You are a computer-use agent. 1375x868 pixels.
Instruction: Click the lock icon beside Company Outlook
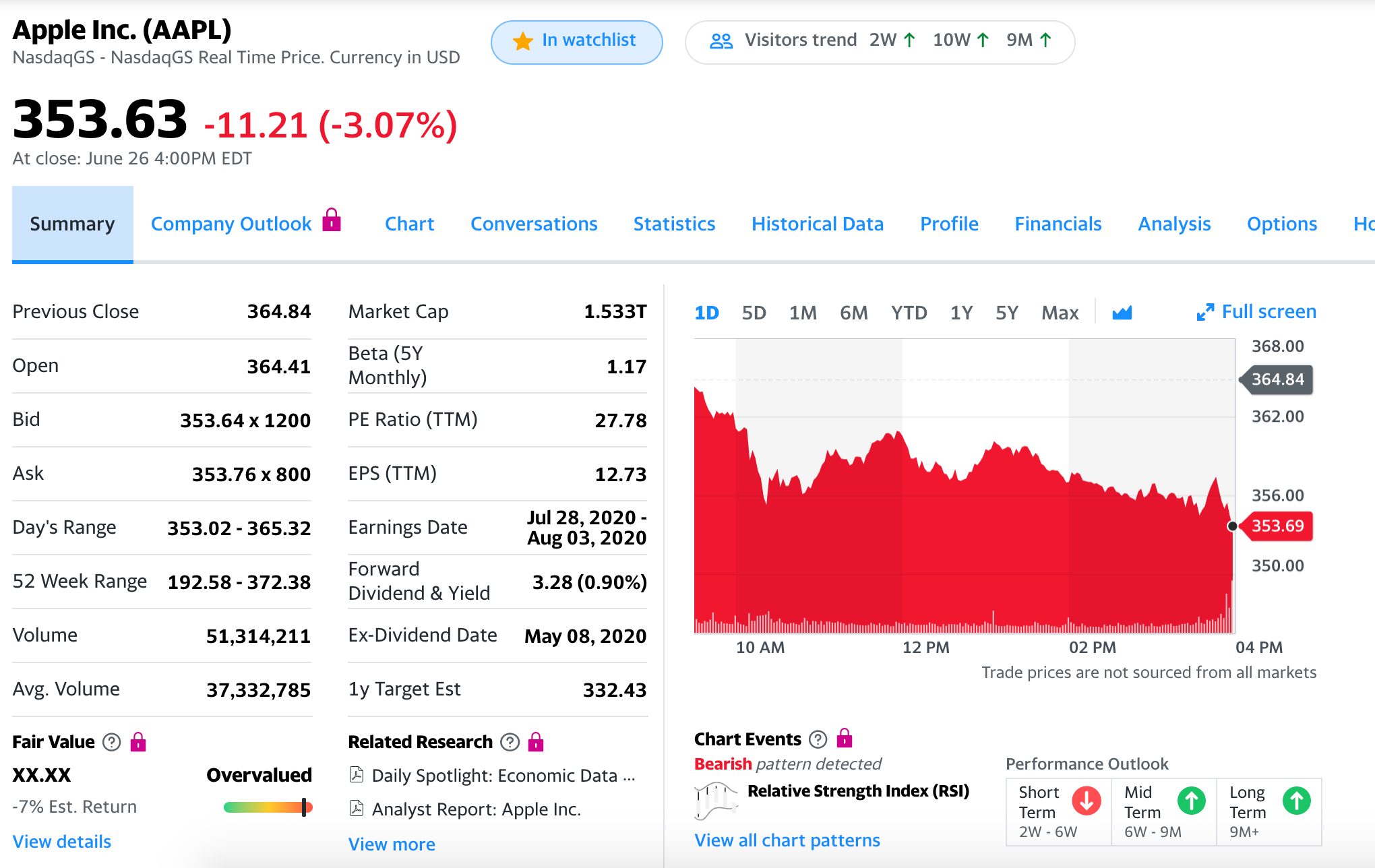tap(332, 220)
